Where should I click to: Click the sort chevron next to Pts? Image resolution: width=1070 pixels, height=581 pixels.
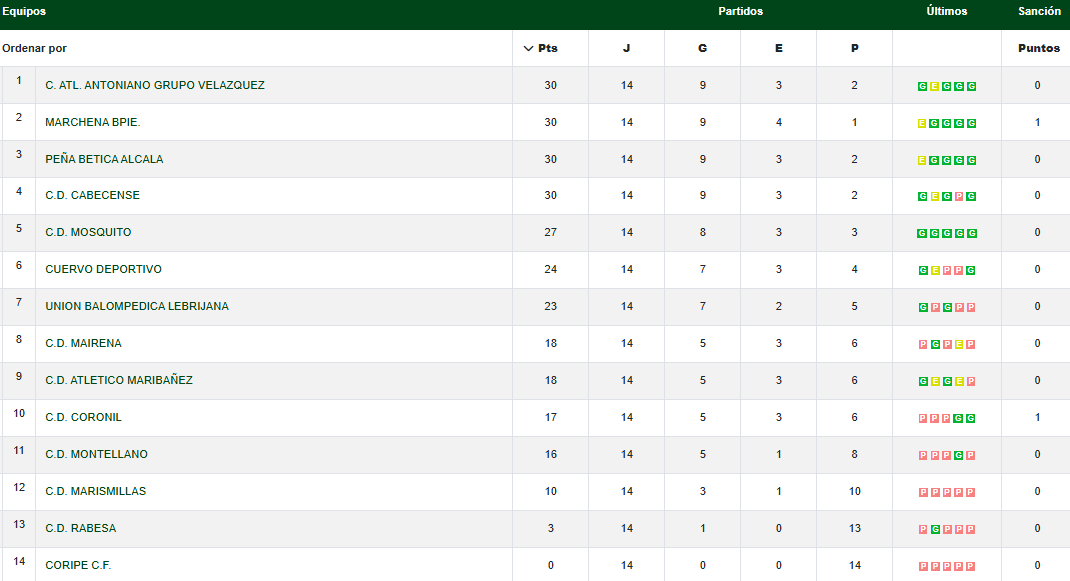click(528, 48)
